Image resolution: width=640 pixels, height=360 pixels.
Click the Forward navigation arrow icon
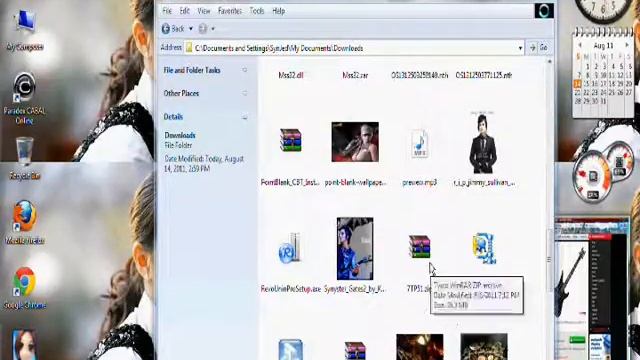[x=203, y=29]
